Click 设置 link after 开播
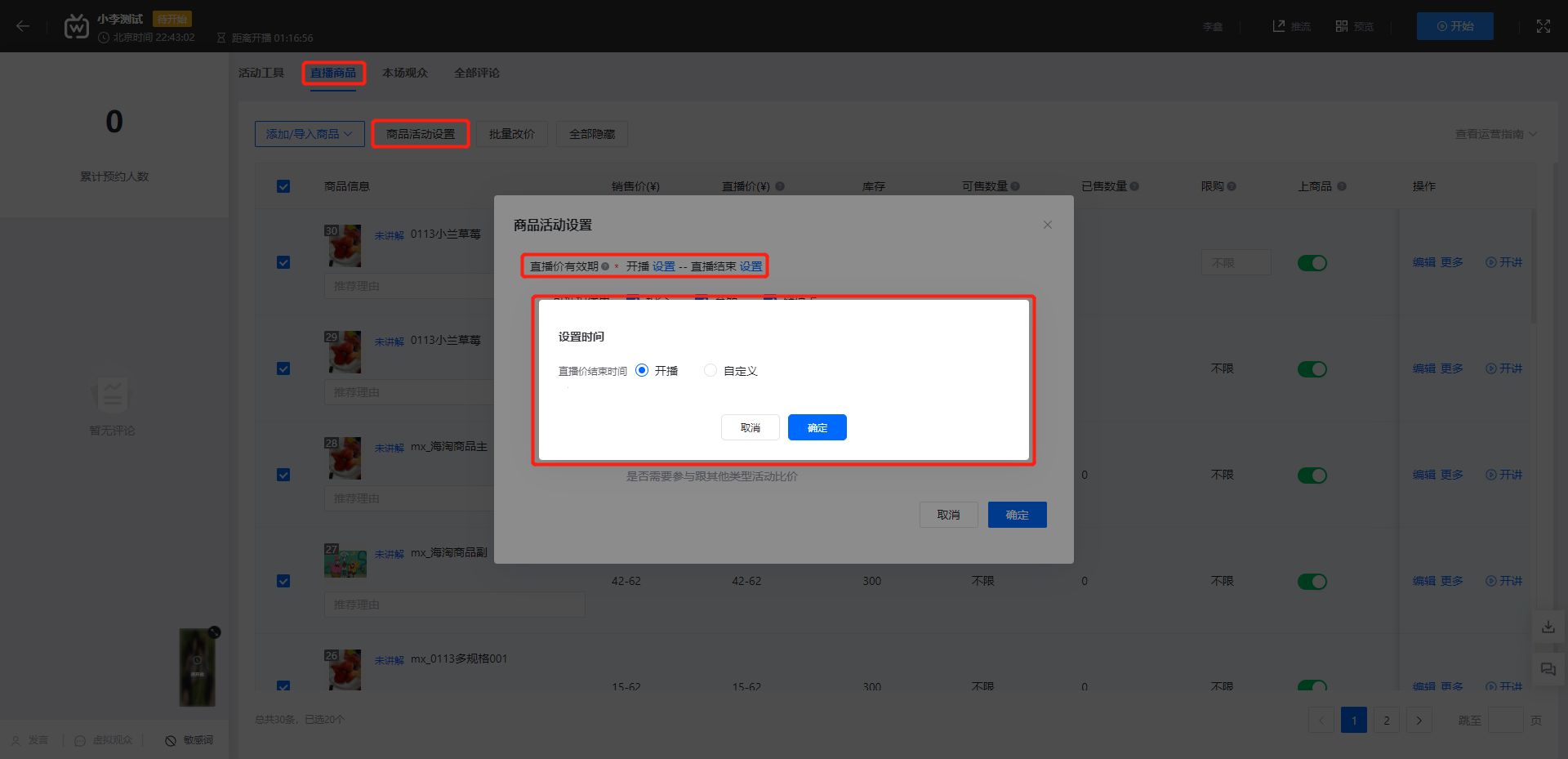The height and width of the screenshot is (759, 1568). point(664,266)
